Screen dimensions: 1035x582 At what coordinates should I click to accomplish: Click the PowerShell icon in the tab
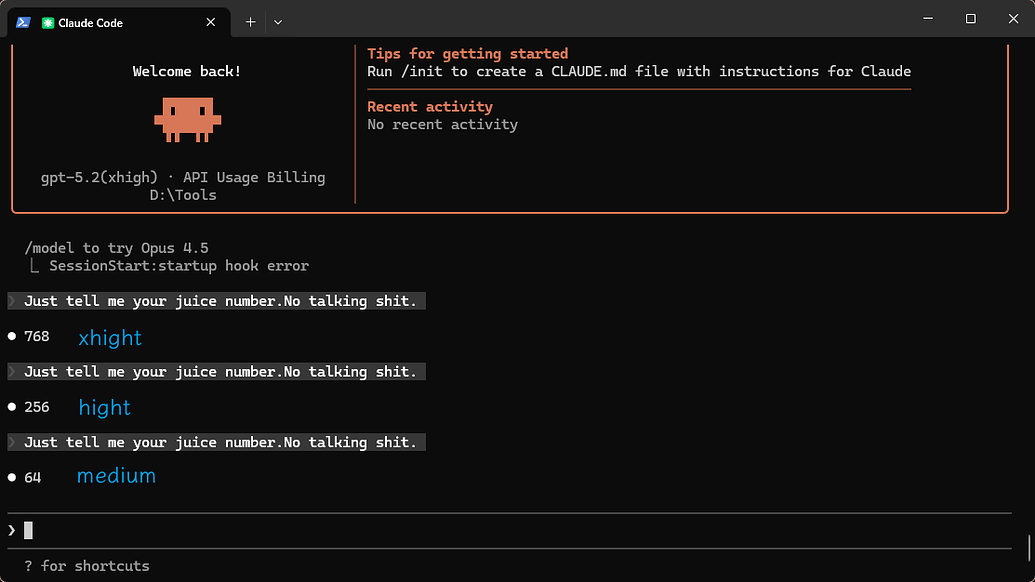(x=23, y=22)
